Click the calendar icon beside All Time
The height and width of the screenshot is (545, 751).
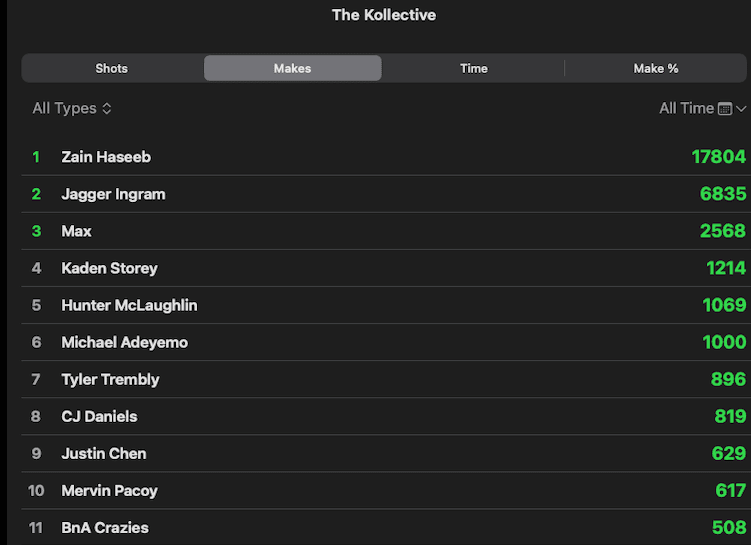click(725, 109)
